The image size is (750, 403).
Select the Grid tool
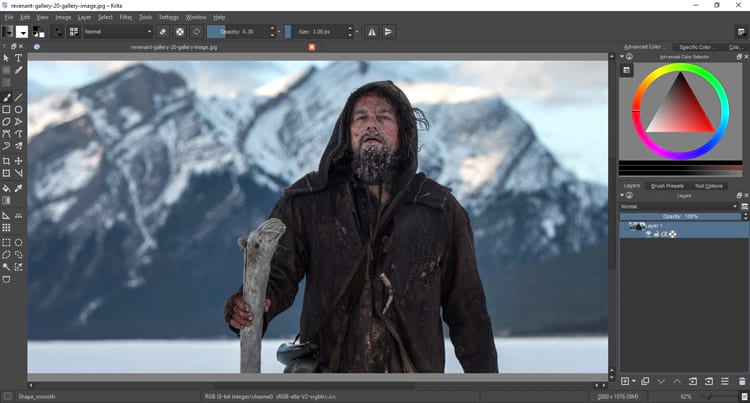coord(6,228)
